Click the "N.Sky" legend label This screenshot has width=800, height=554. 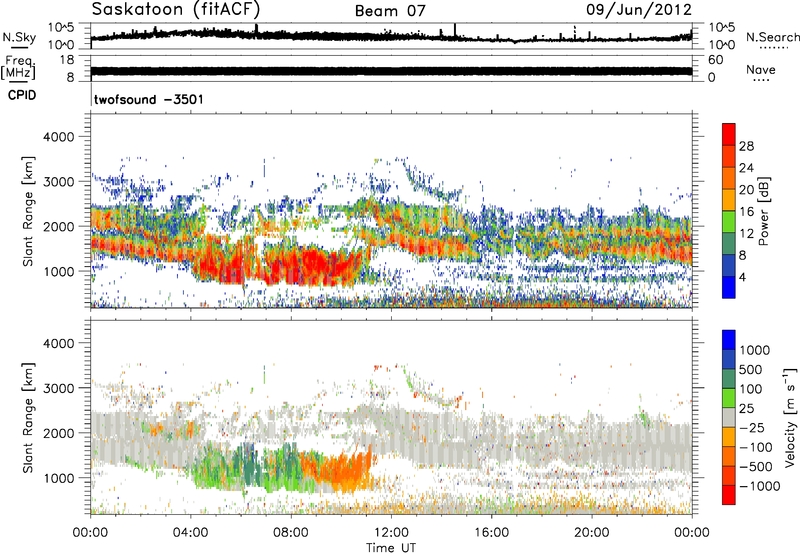[x=19, y=37]
